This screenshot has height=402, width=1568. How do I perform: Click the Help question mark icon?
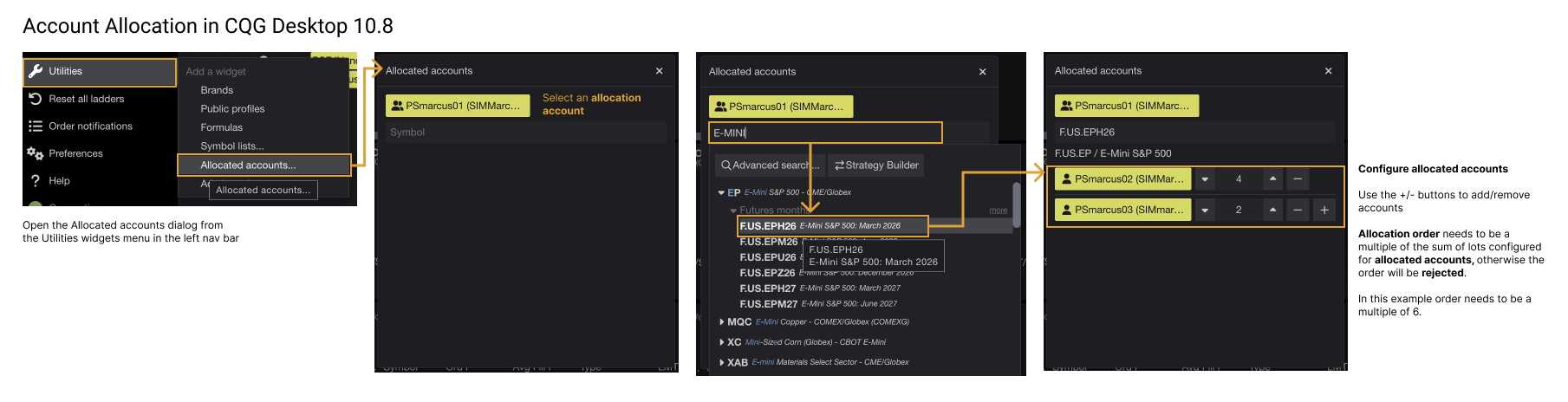(x=36, y=181)
